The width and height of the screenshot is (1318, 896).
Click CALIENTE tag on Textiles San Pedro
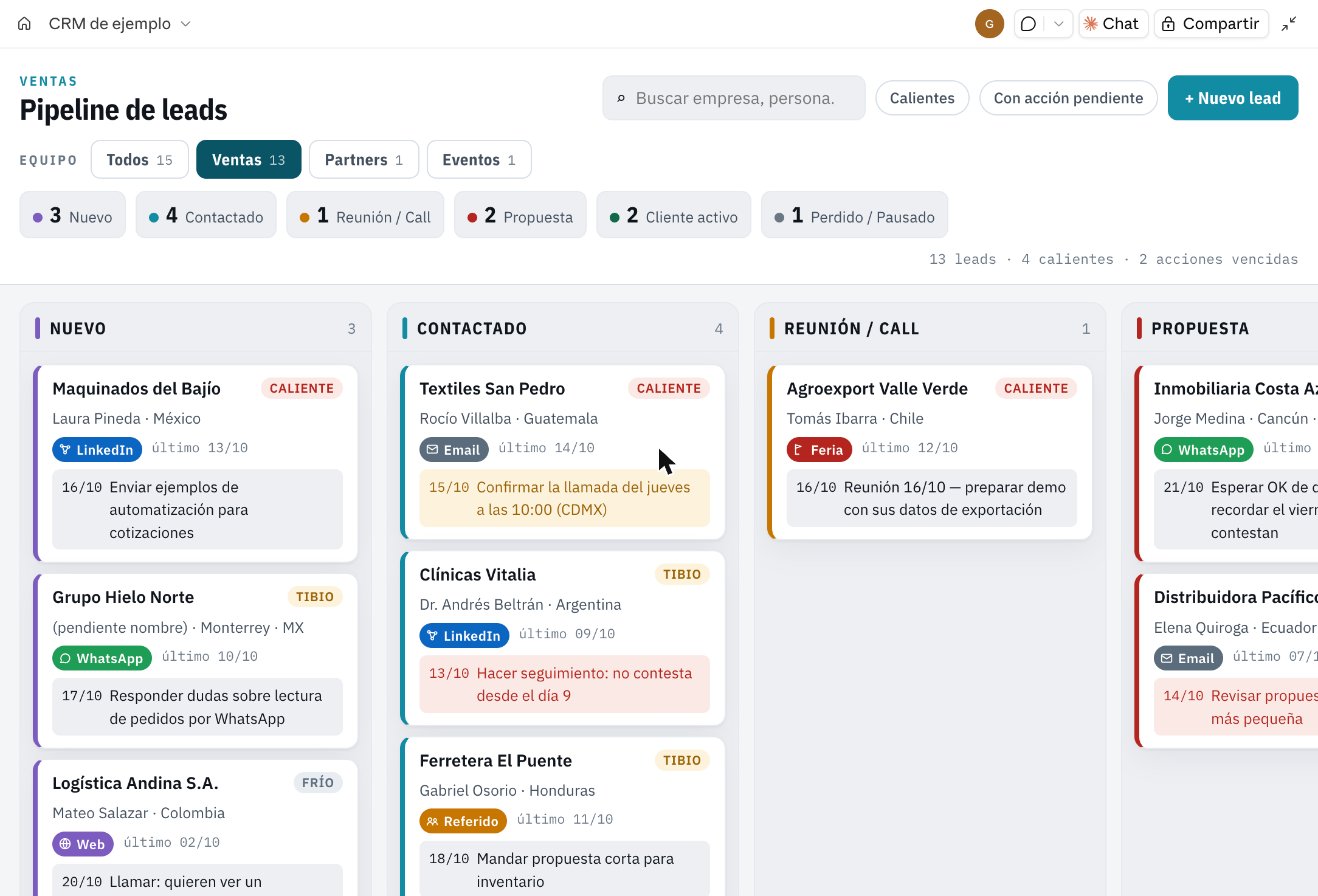669,388
